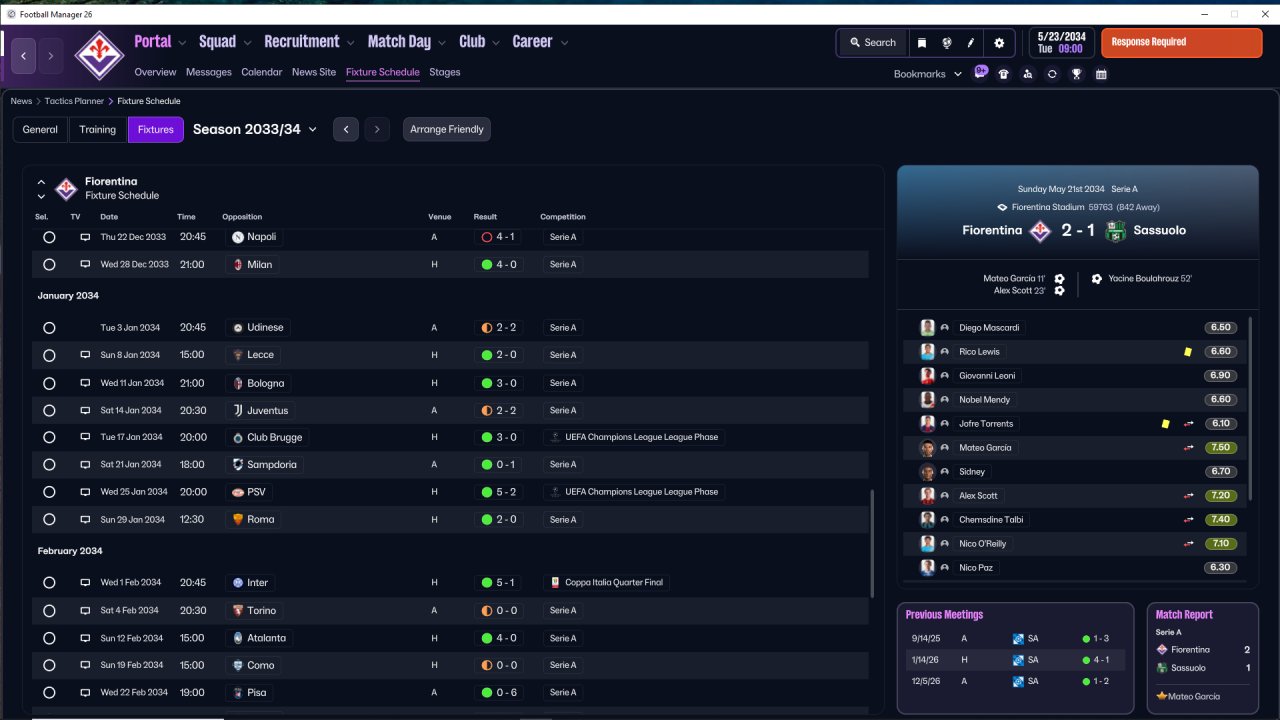Viewport: 1280px width, 720px height.
Task: Expand the Portal menu chevron
Action: [182, 43]
